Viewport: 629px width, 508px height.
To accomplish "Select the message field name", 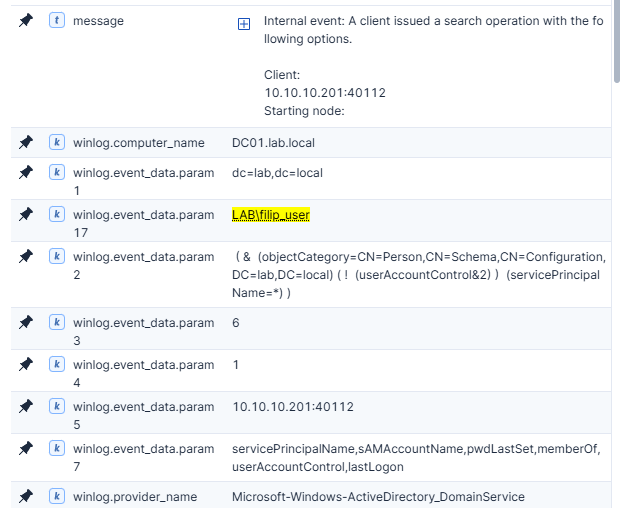I will point(98,21).
